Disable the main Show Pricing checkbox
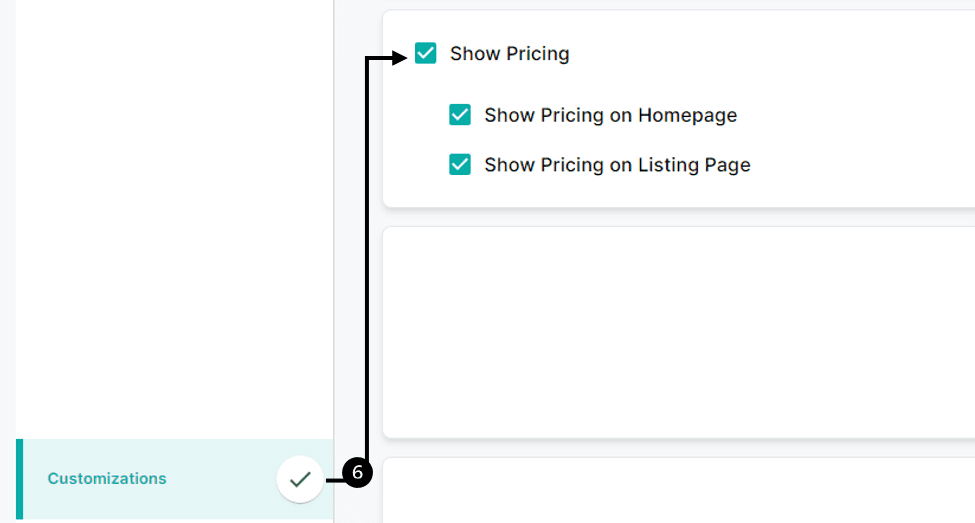This screenshot has height=523, width=975. pyautogui.click(x=425, y=53)
